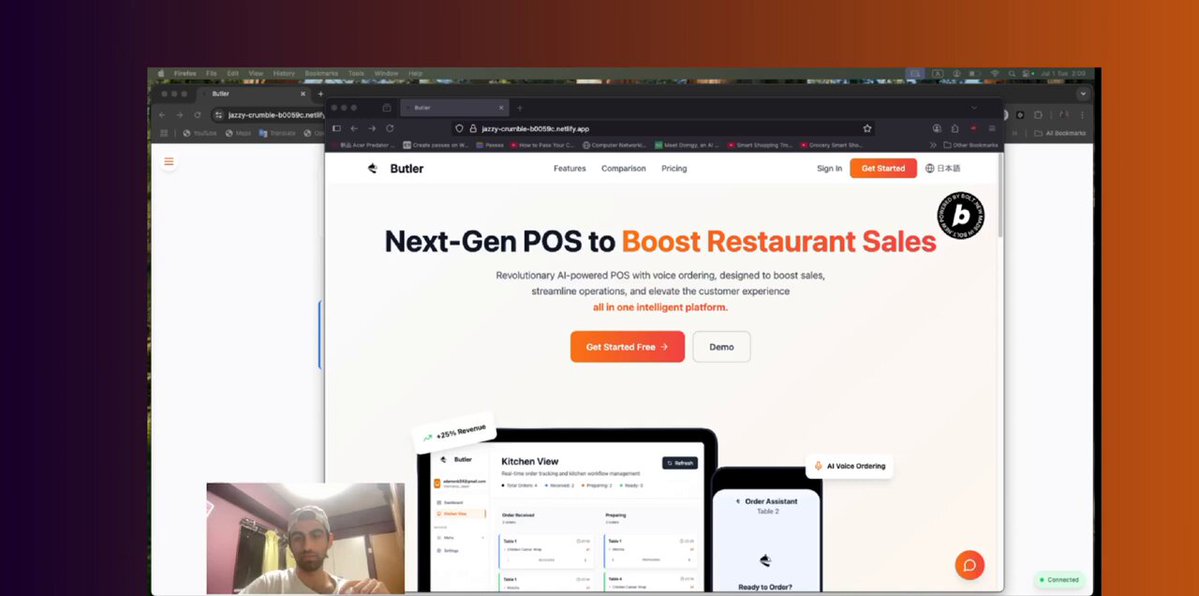Viewport: 1199px width, 596px height.
Task: Select the Butler tab in the Chrome window
Action: 252,93
